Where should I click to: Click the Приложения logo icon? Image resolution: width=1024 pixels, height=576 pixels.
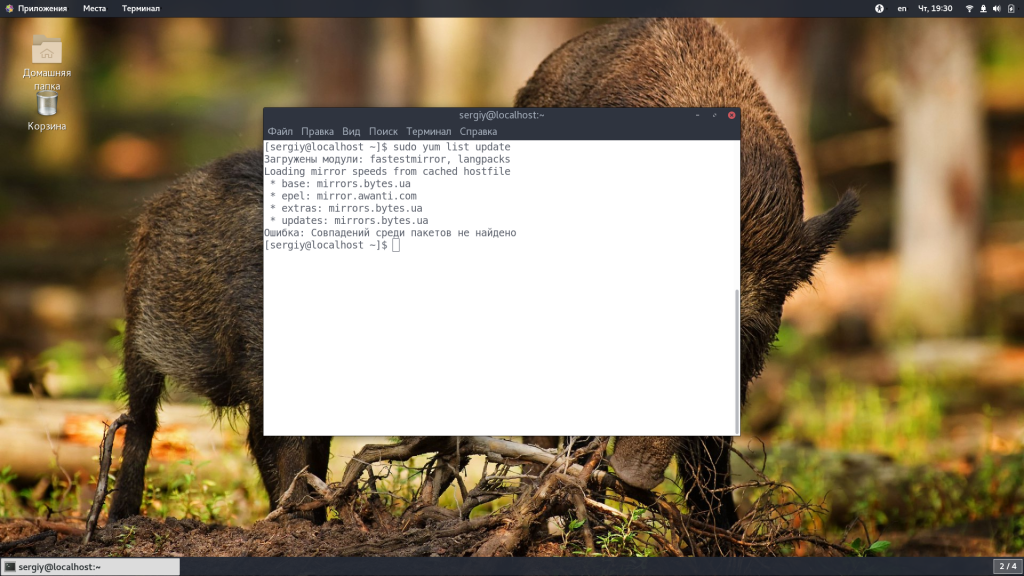click(9, 8)
